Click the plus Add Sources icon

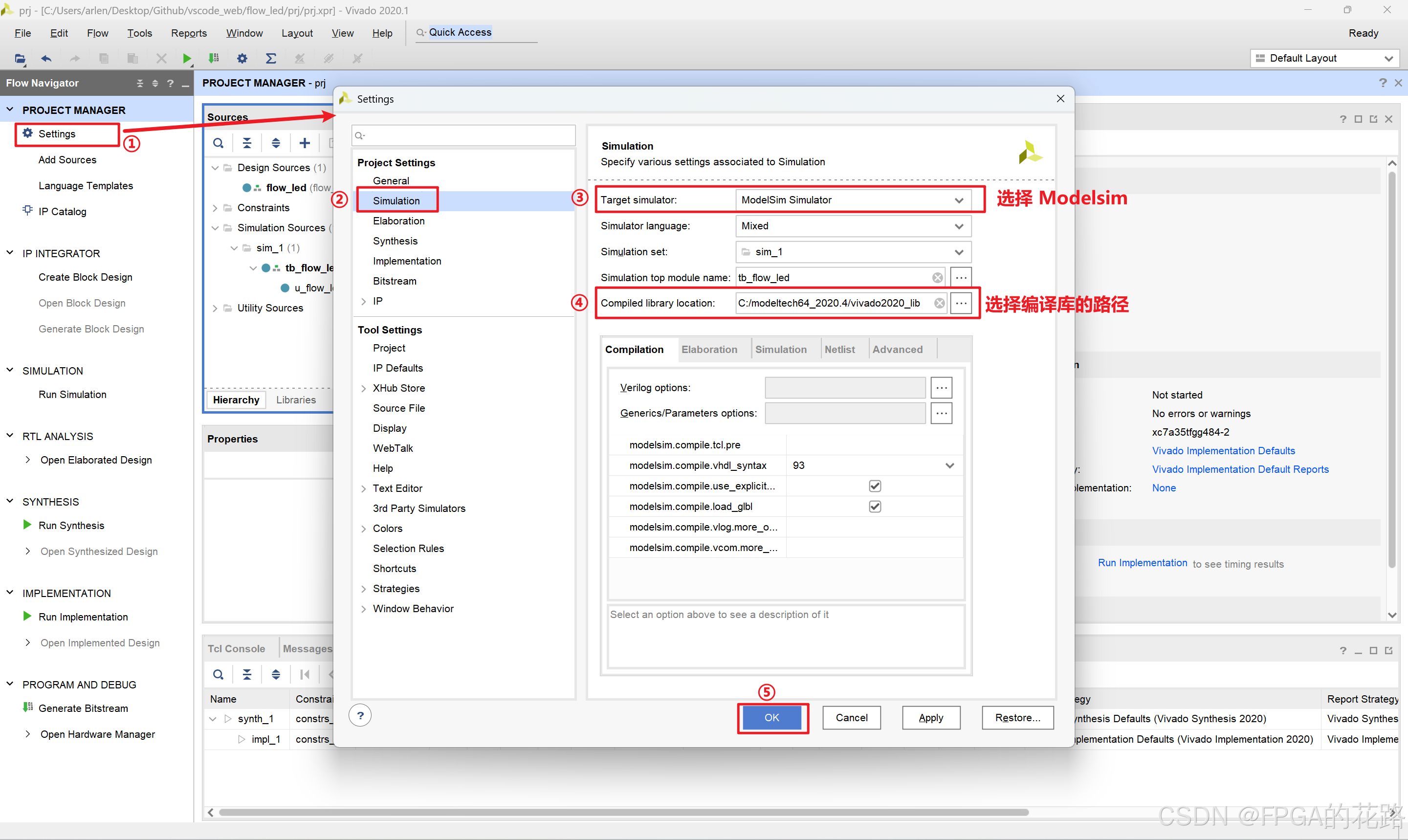[305, 143]
